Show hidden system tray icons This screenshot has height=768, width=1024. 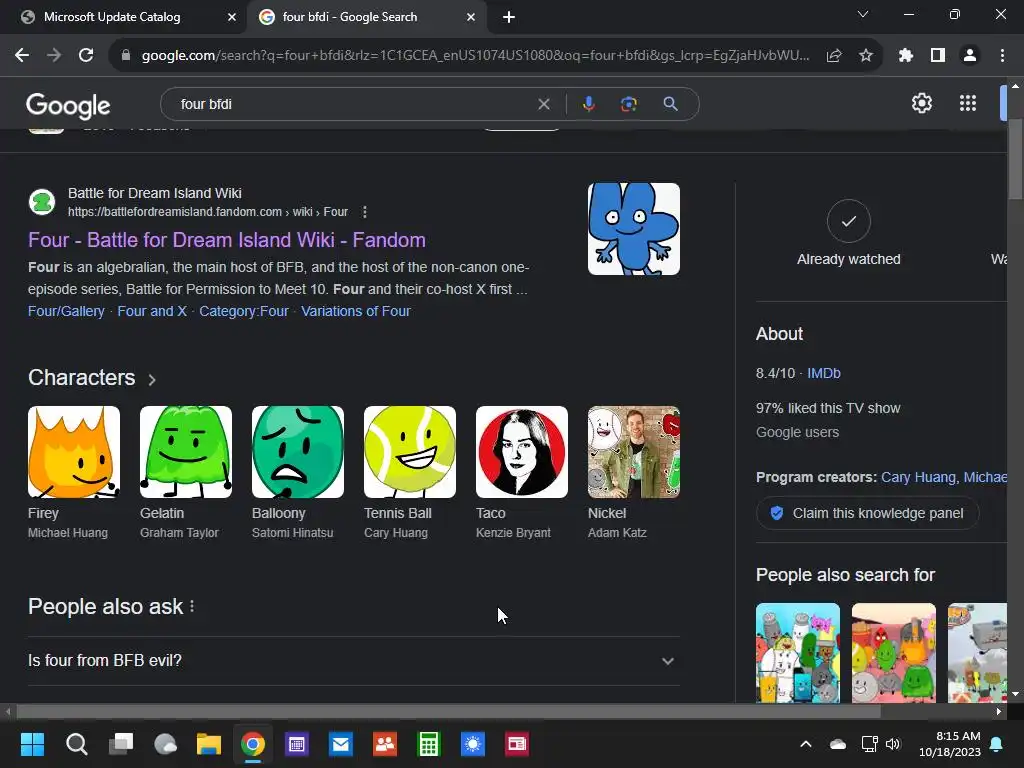(x=806, y=744)
